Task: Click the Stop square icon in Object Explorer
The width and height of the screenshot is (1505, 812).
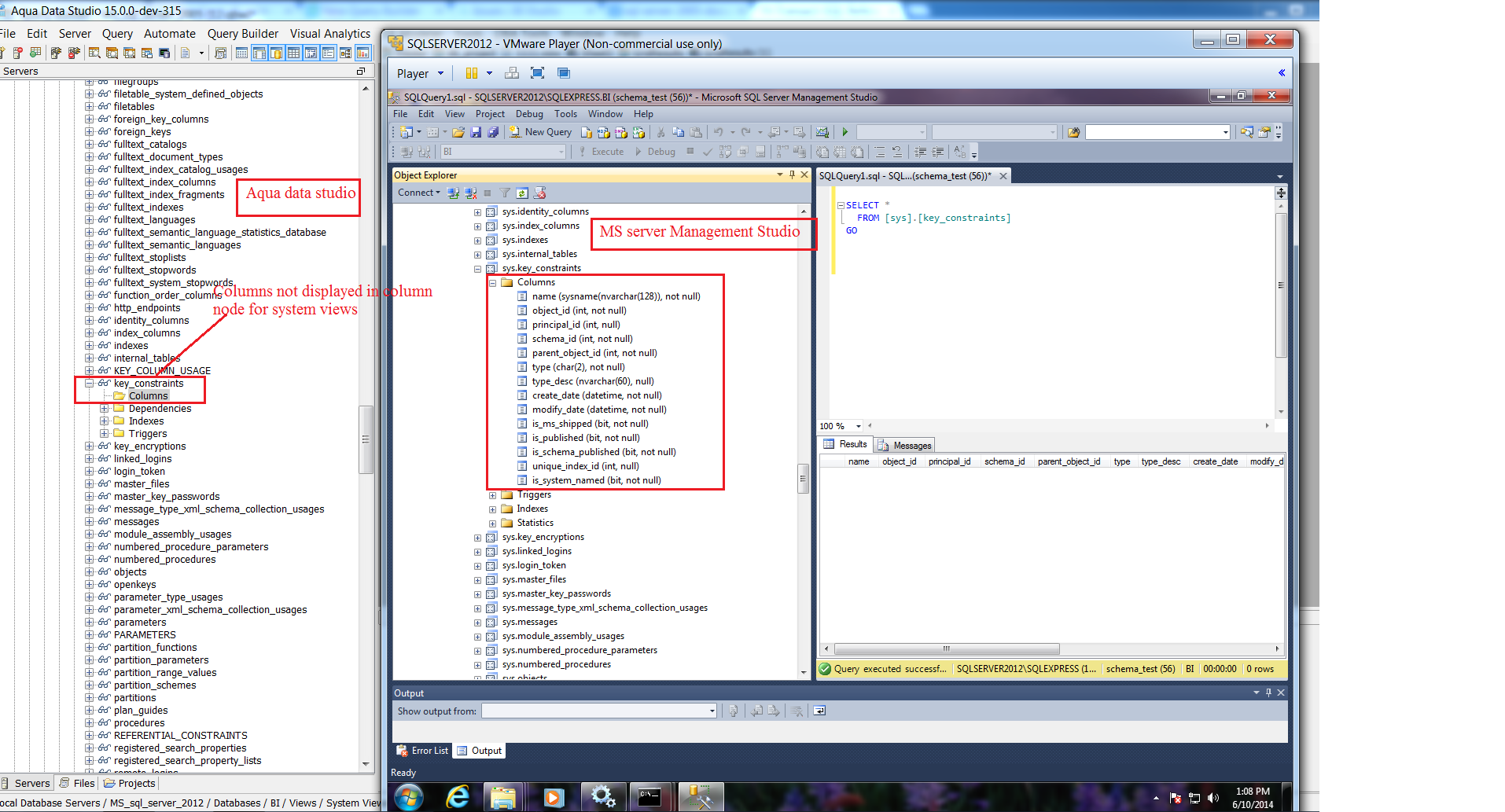Action: click(x=488, y=193)
